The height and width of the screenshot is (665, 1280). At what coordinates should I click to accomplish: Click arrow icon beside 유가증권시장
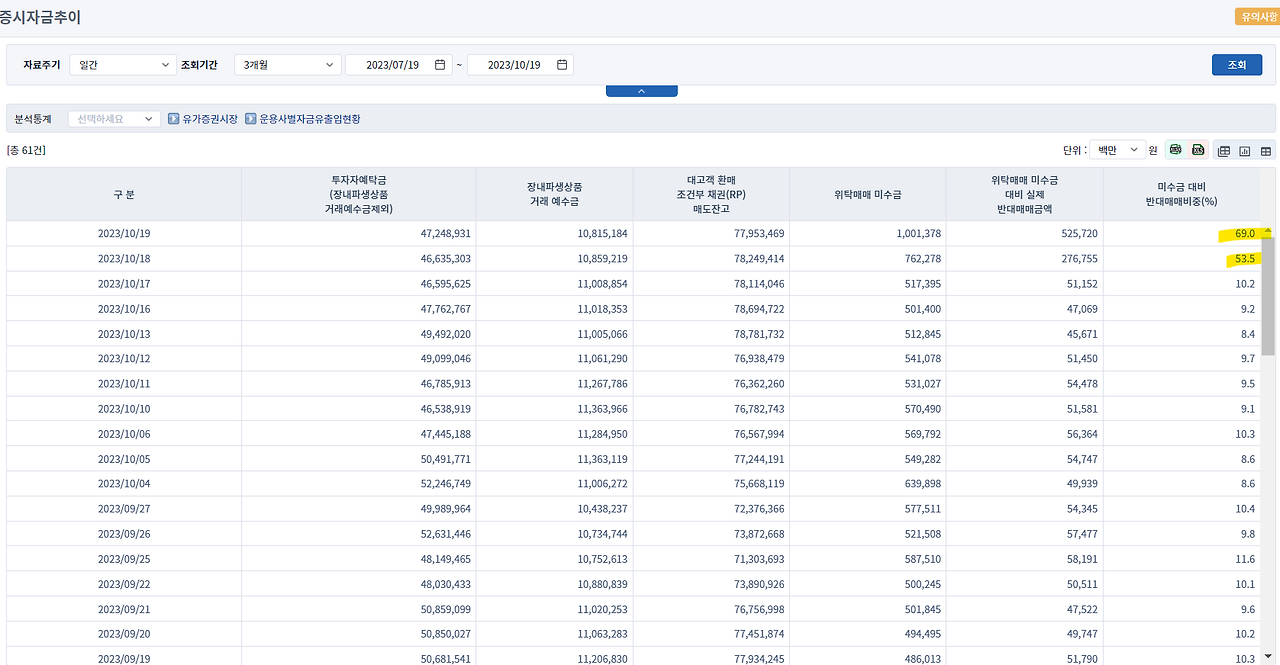[173, 119]
